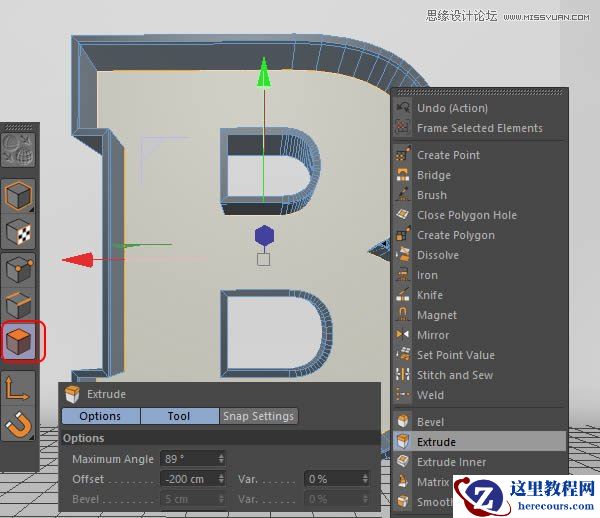This screenshot has width=600, height=518.
Task: Select the Texture mode checkered cube icon
Action: [18, 233]
